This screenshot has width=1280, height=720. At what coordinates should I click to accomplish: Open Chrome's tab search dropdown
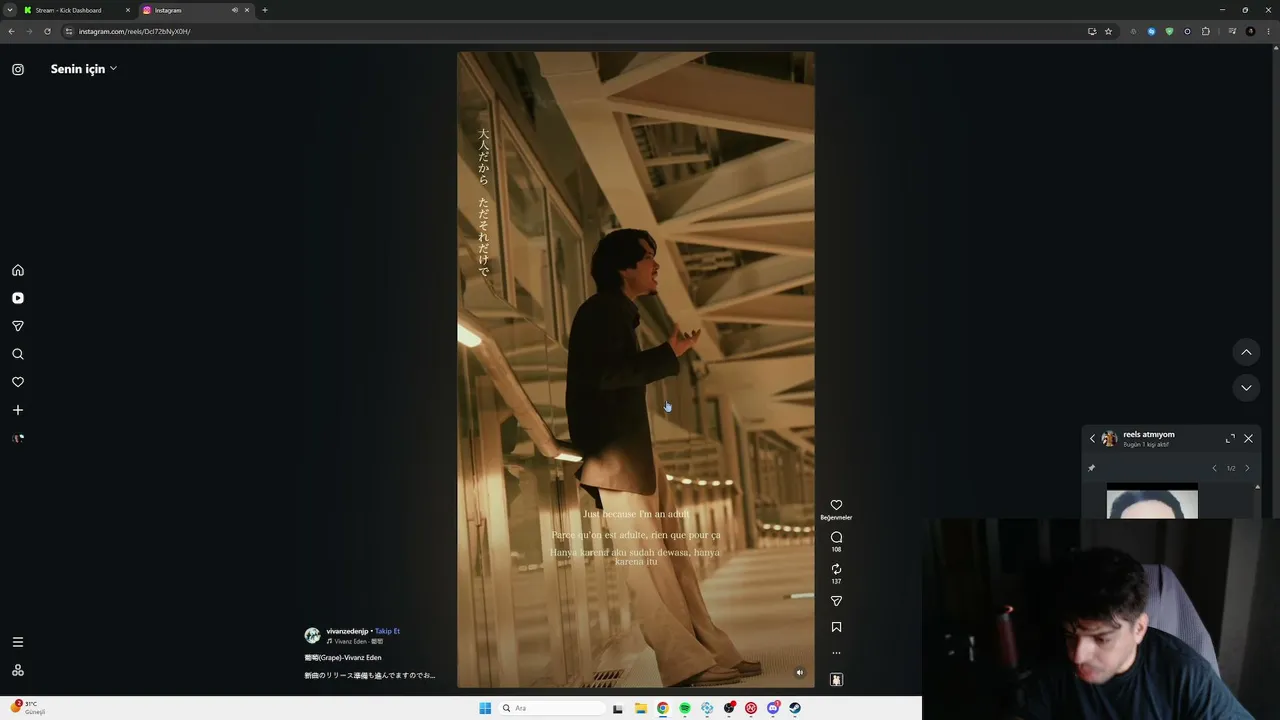(10, 10)
